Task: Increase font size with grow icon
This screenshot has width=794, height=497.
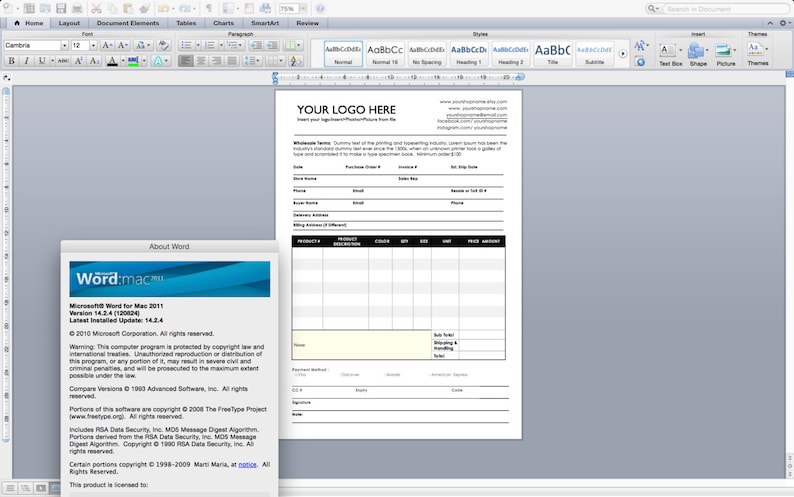Action: point(107,45)
